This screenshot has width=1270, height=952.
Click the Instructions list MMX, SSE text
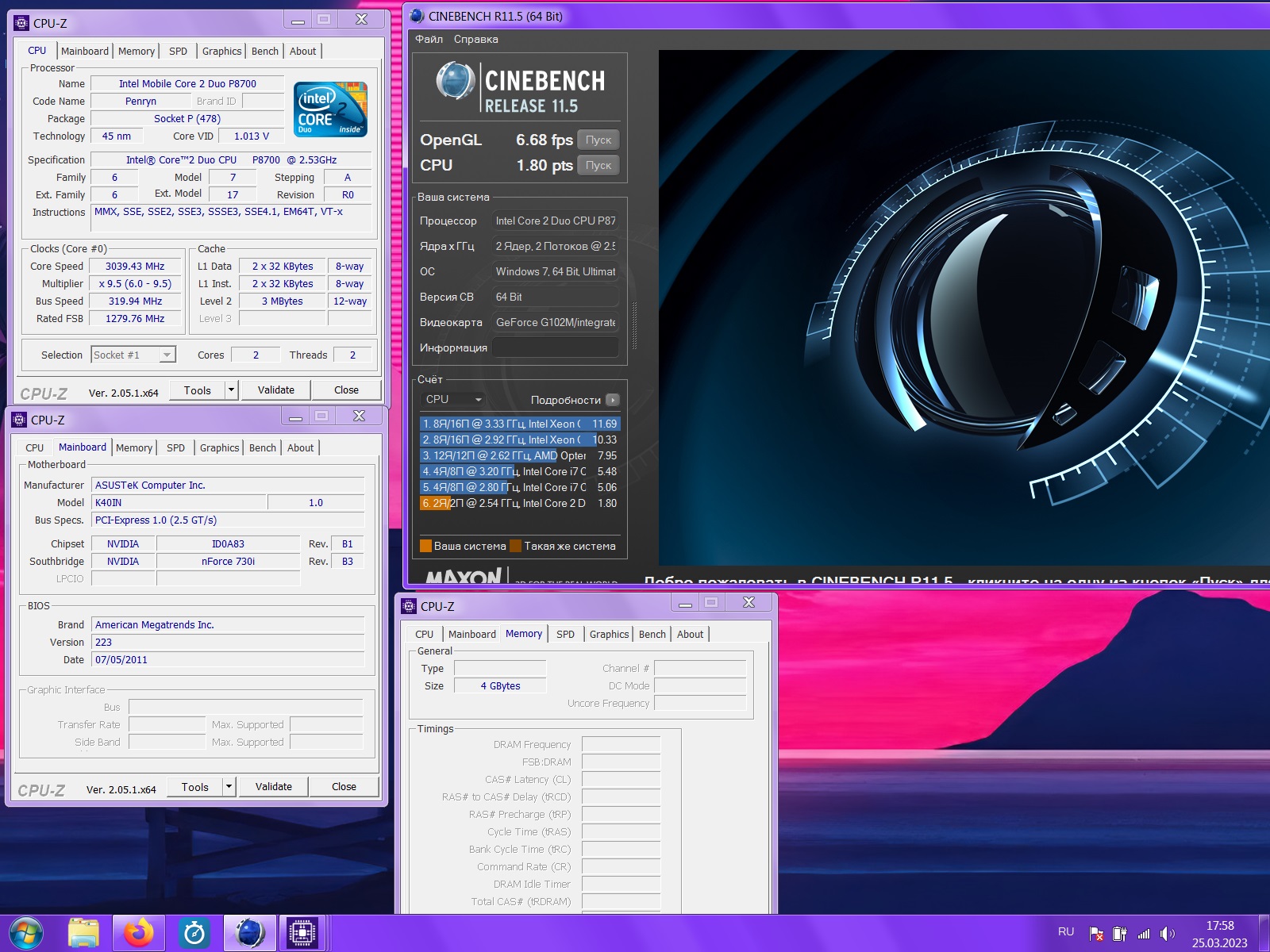[231, 217]
